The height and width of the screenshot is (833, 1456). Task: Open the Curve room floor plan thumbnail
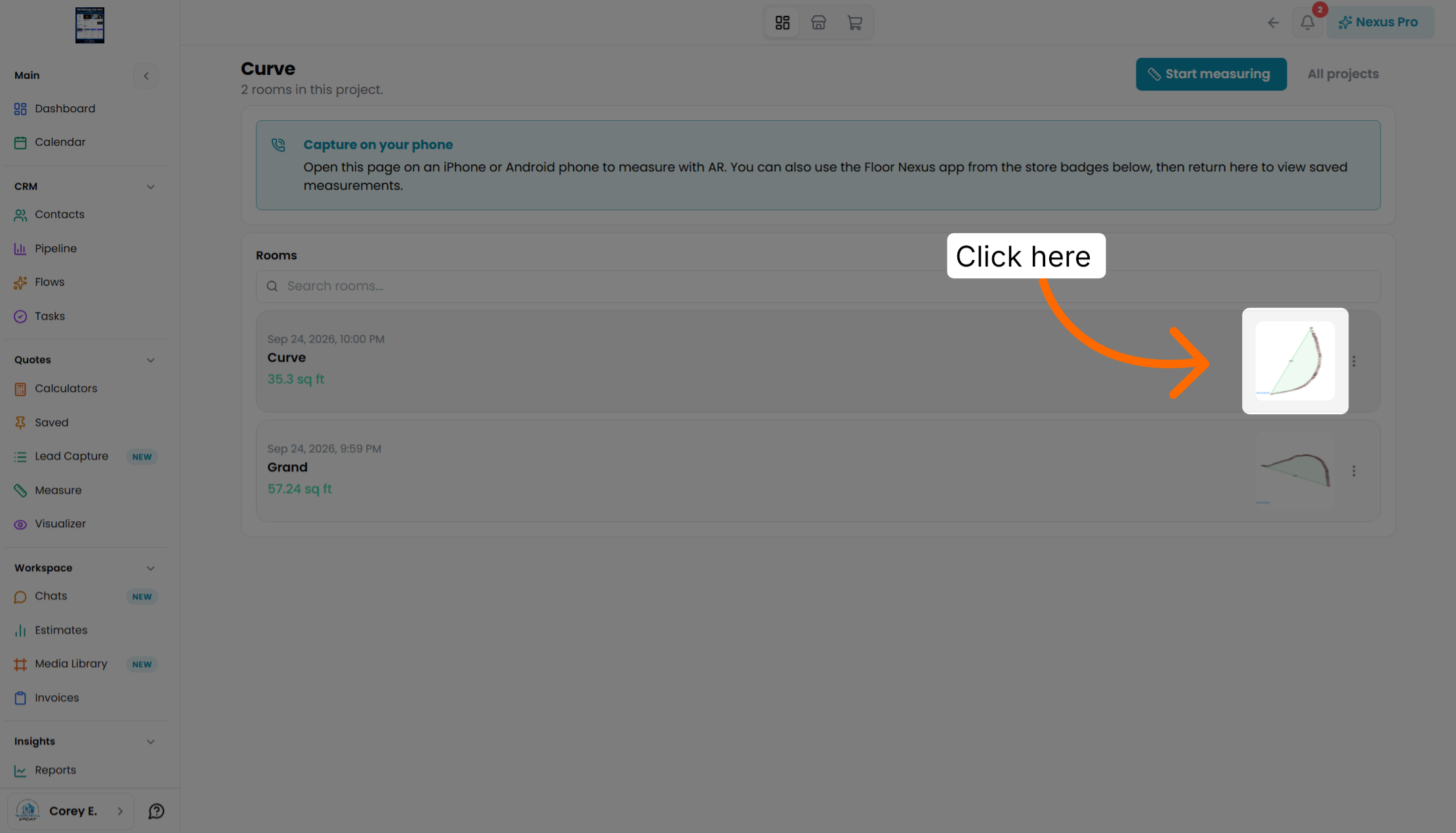click(x=1295, y=361)
